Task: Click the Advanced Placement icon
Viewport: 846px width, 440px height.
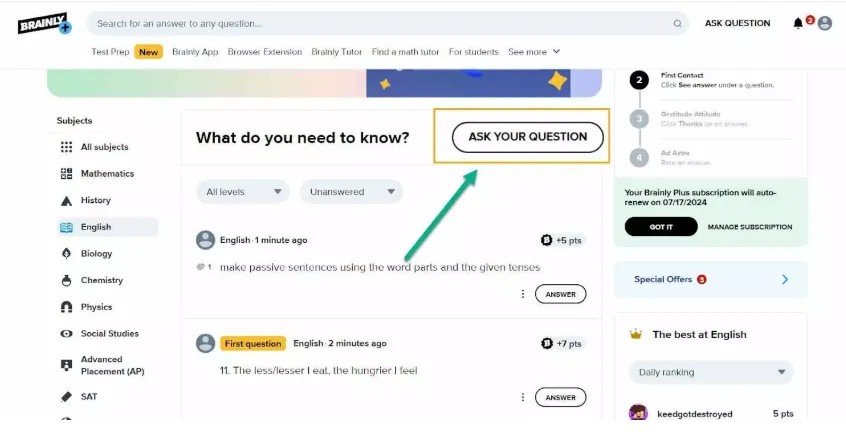Action: [66, 366]
